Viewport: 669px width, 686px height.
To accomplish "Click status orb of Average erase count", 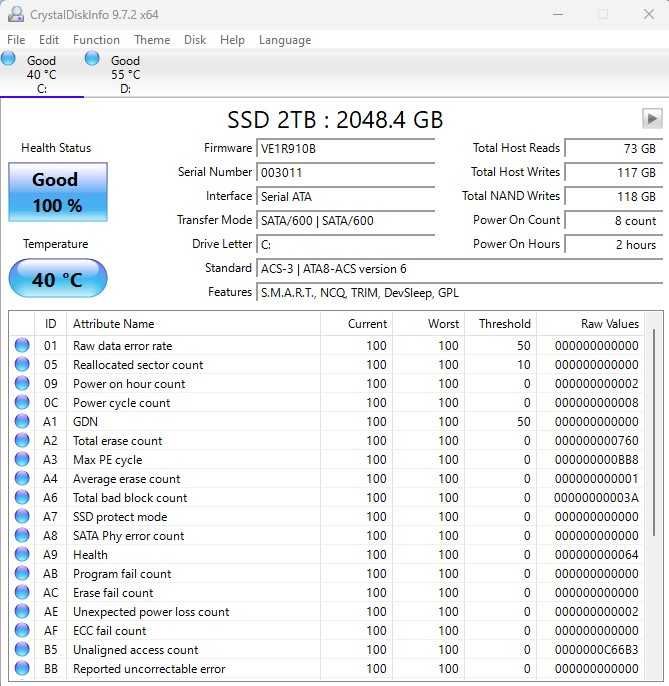I will point(22,478).
